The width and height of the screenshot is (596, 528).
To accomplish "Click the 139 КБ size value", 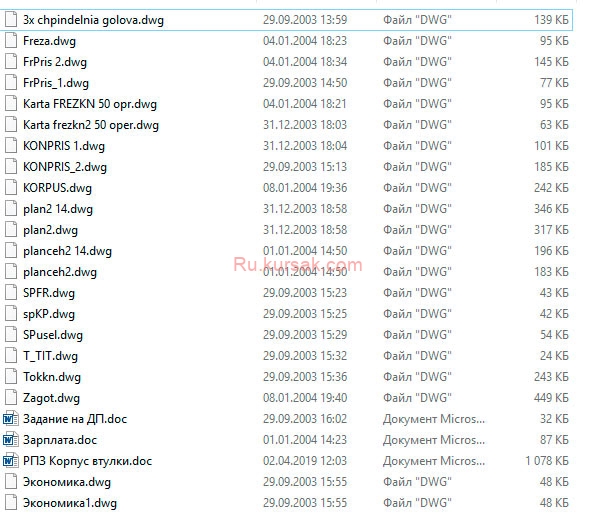I will point(551,19).
